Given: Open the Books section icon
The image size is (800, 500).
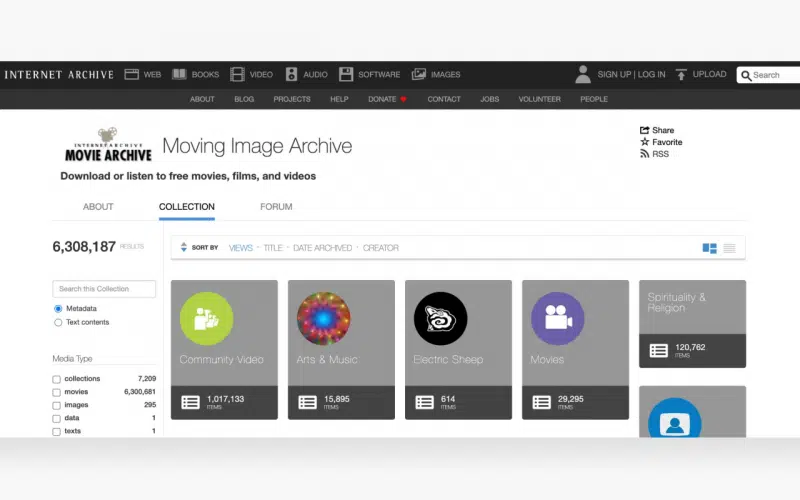Looking at the screenshot, I should (179, 75).
